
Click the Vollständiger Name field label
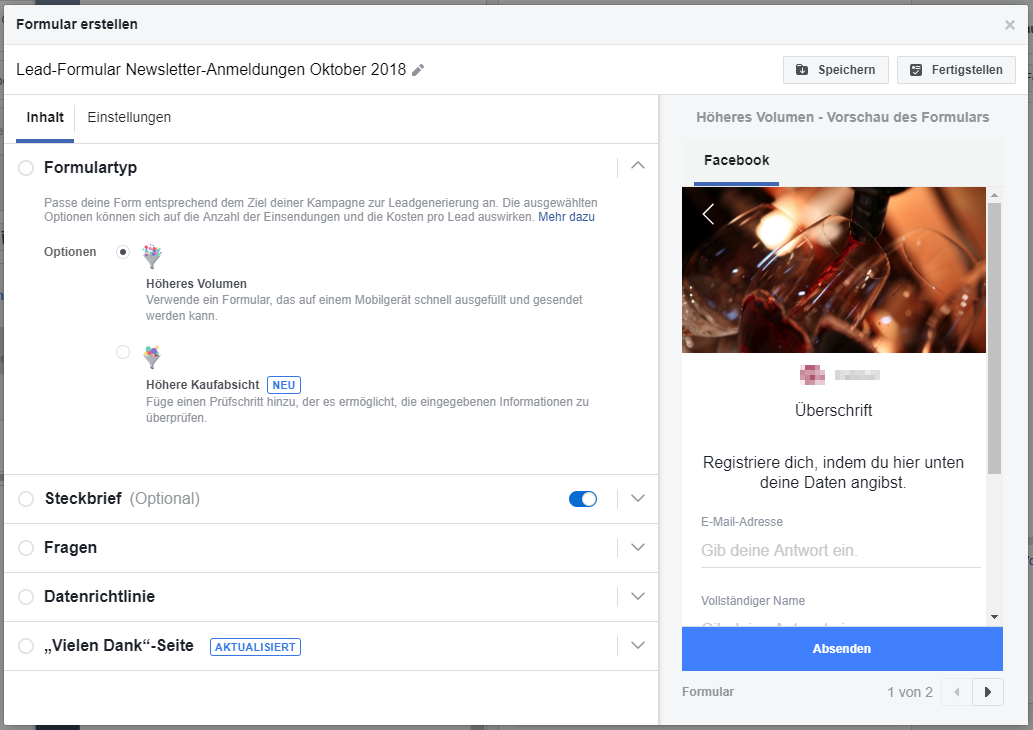click(x=753, y=601)
